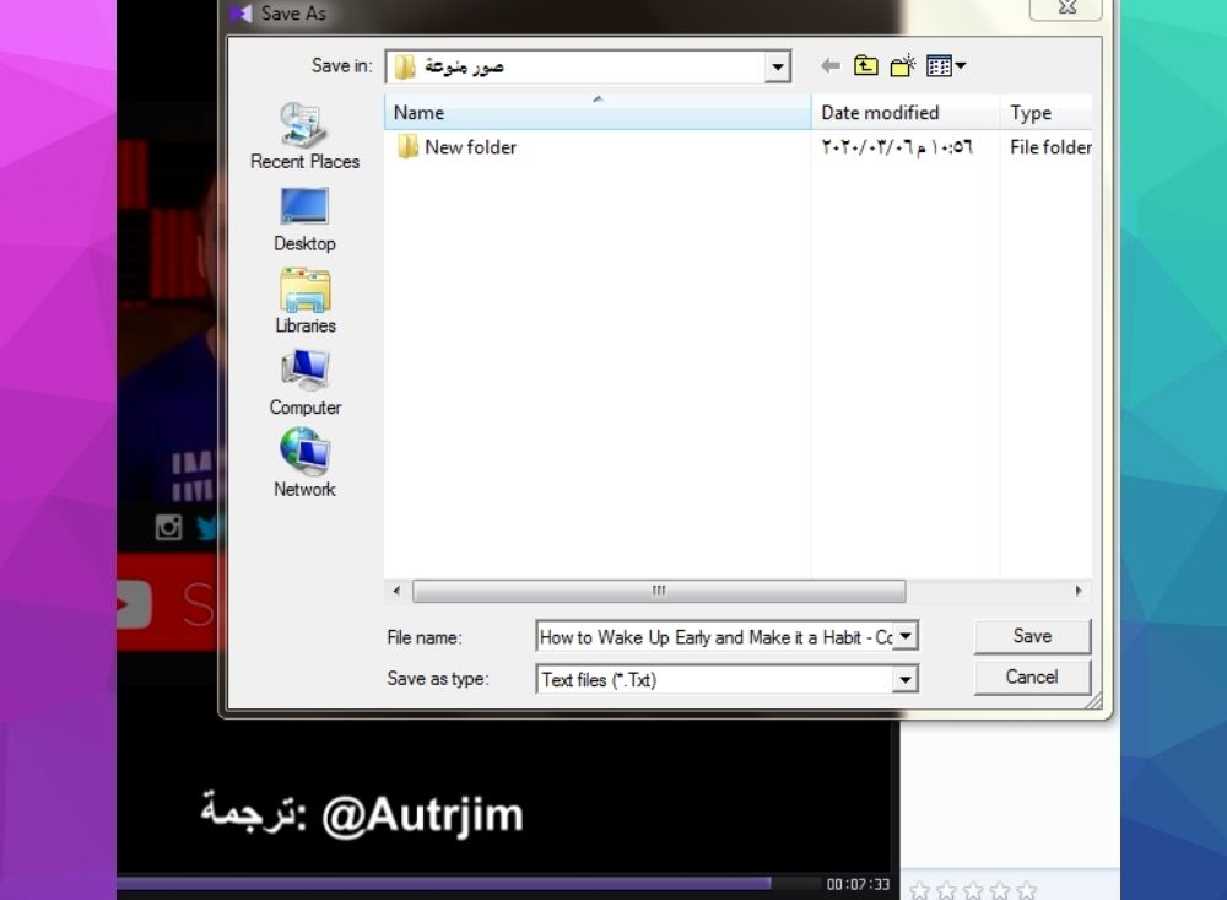Viewport: 1227px width, 900px height.
Task: Click the File folder type cell
Action: click(x=1050, y=147)
